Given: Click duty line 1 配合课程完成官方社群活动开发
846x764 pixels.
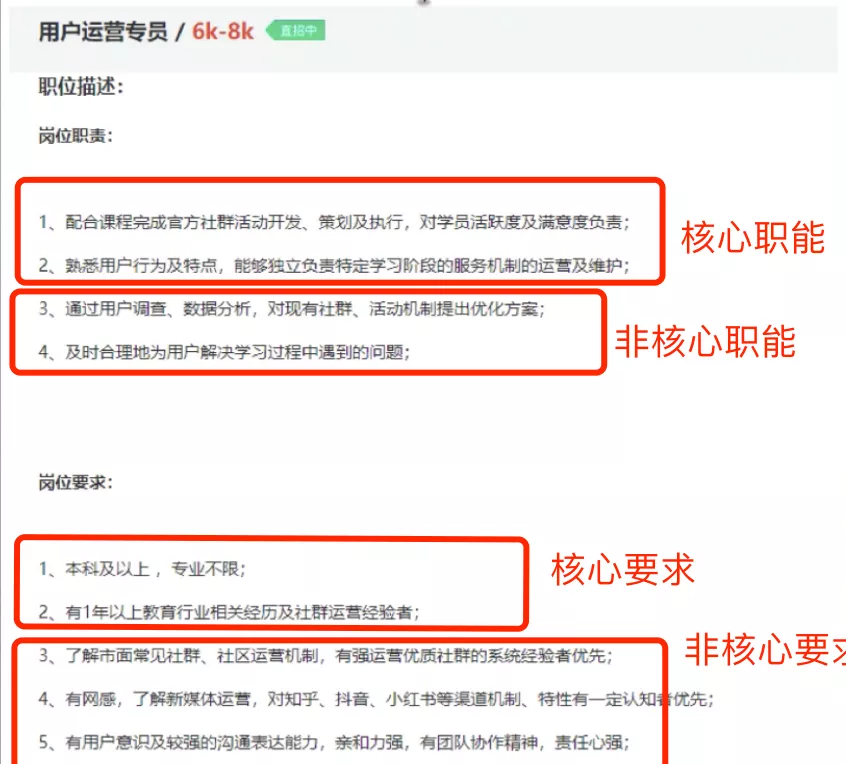Looking at the screenshot, I should point(334,222).
